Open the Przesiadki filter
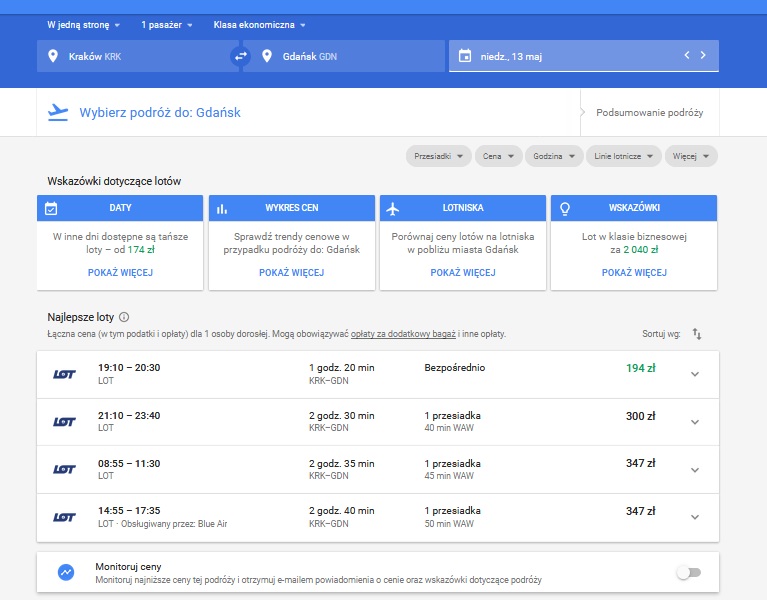The height and width of the screenshot is (600, 767). pyautogui.click(x=438, y=156)
